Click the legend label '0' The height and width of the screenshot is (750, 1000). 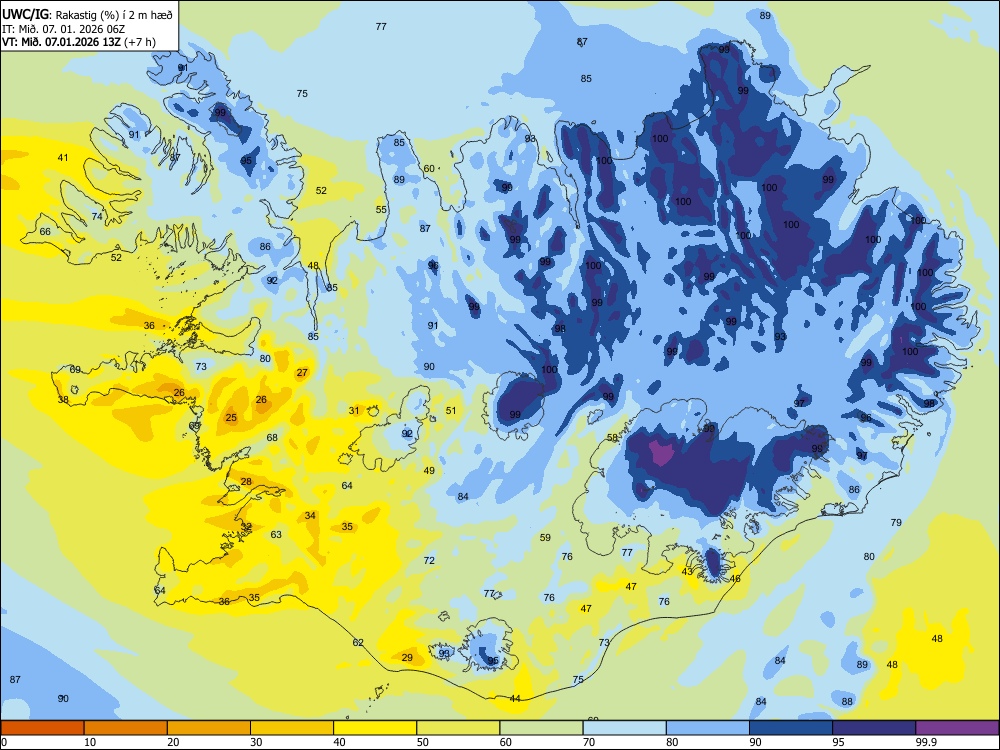coord(3,742)
